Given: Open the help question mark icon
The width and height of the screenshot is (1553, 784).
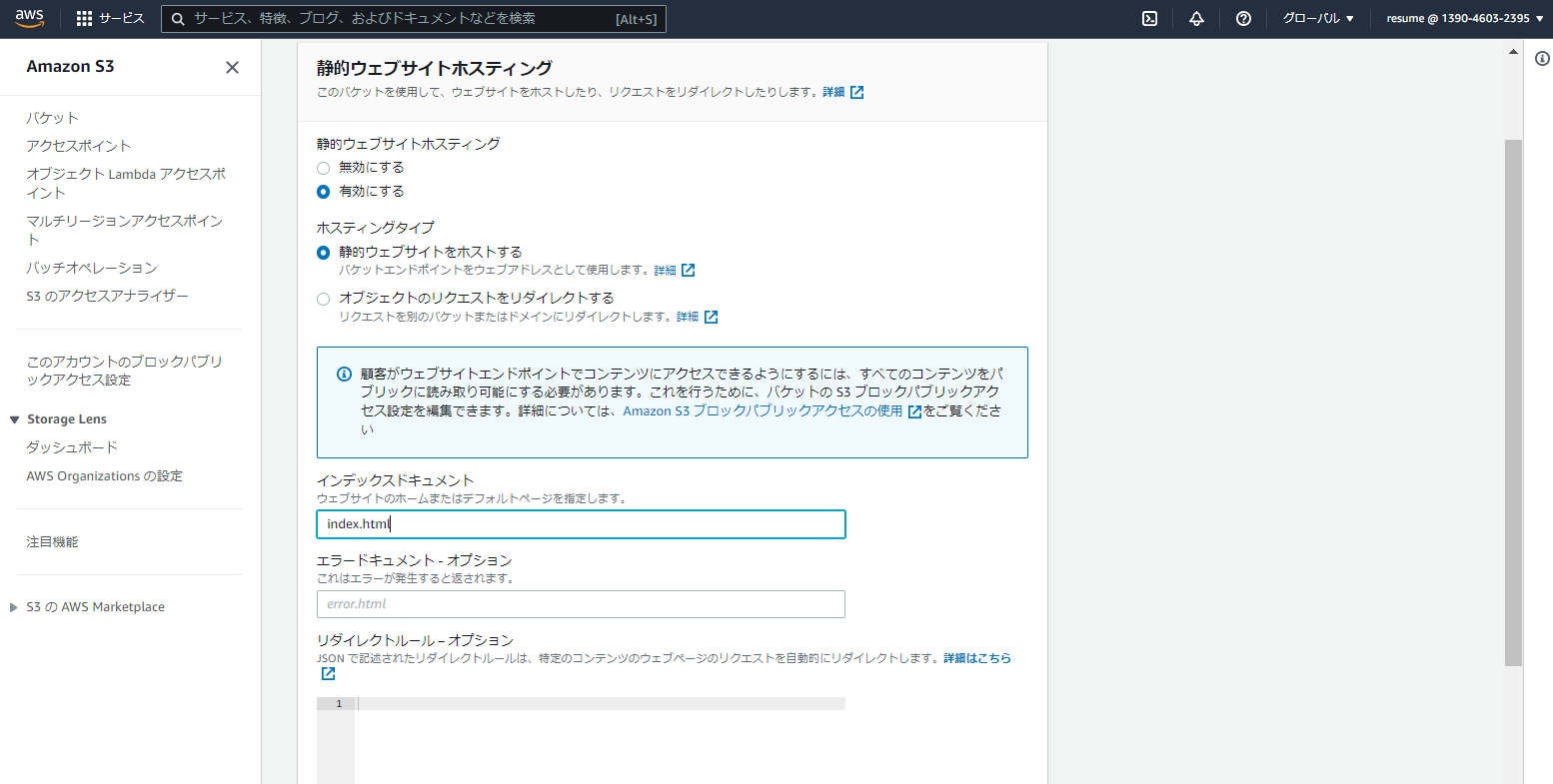Looking at the screenshot, I should point(1243,19).
